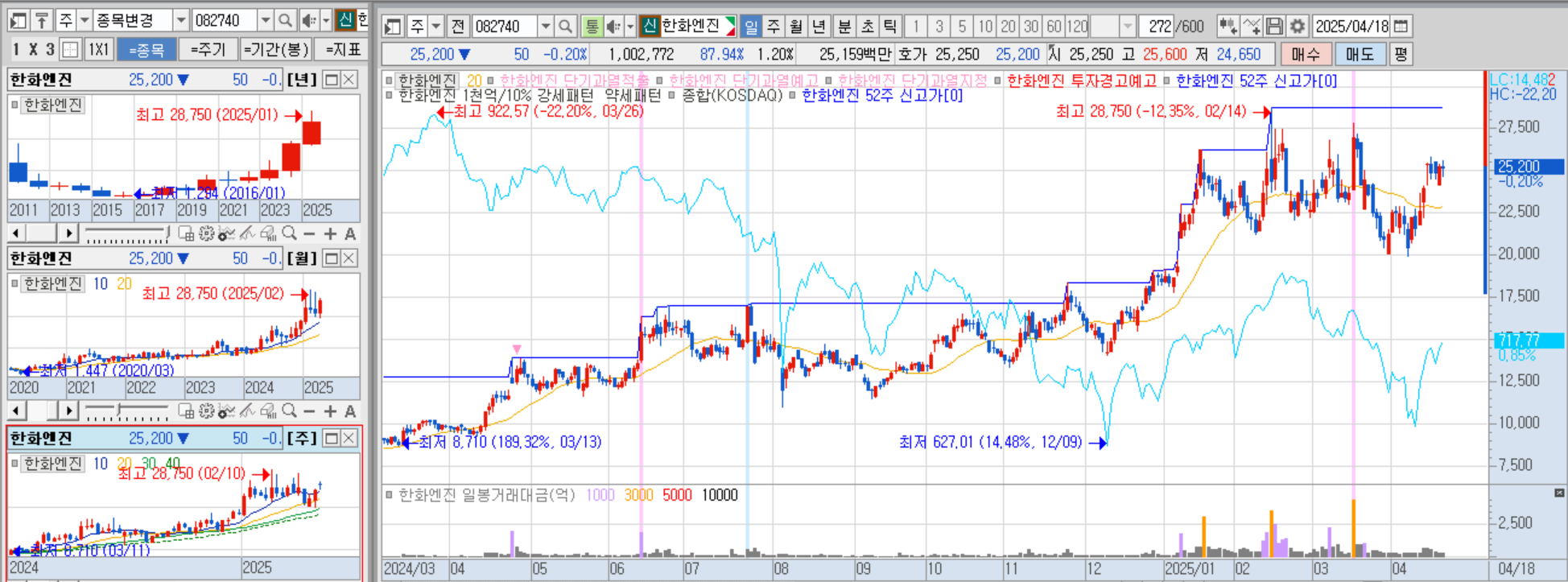1568x582 pixels.
Task: Click the 매도 sell button
Action: coord(1360,54)
